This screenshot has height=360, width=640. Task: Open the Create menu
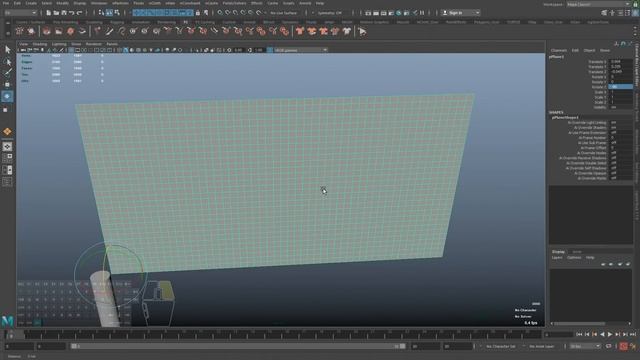click(31, 3)
